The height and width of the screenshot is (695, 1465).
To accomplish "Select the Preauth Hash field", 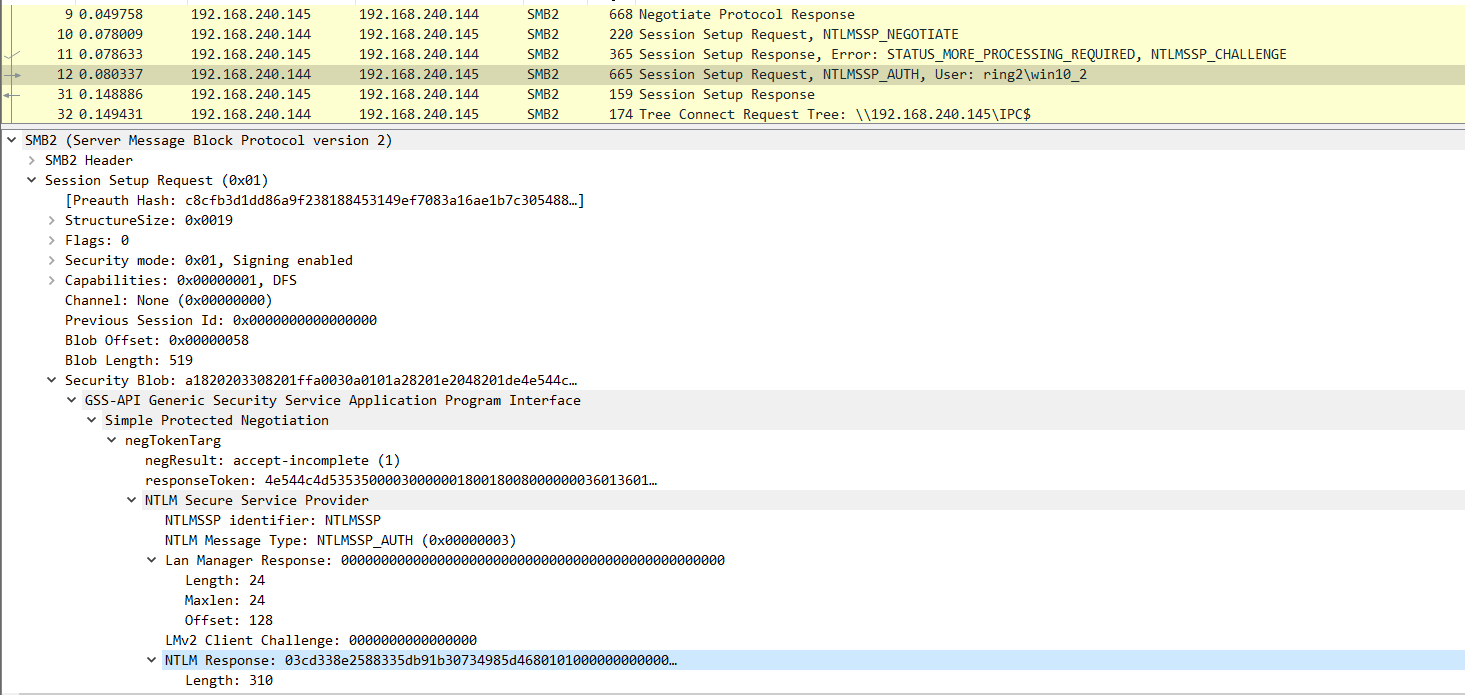I will tap(324, 200).
